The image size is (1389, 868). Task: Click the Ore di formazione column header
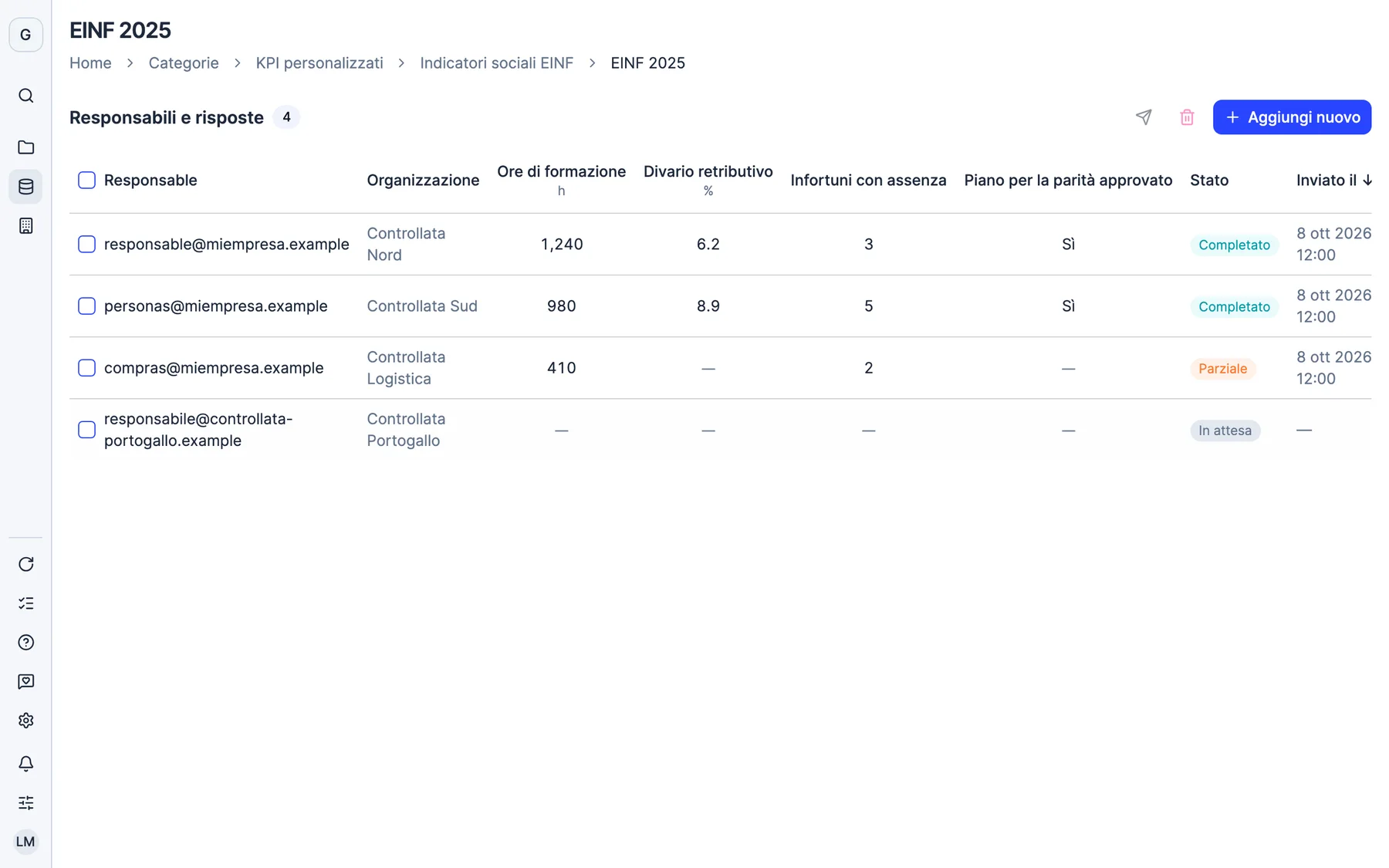(x=561, y=172)
